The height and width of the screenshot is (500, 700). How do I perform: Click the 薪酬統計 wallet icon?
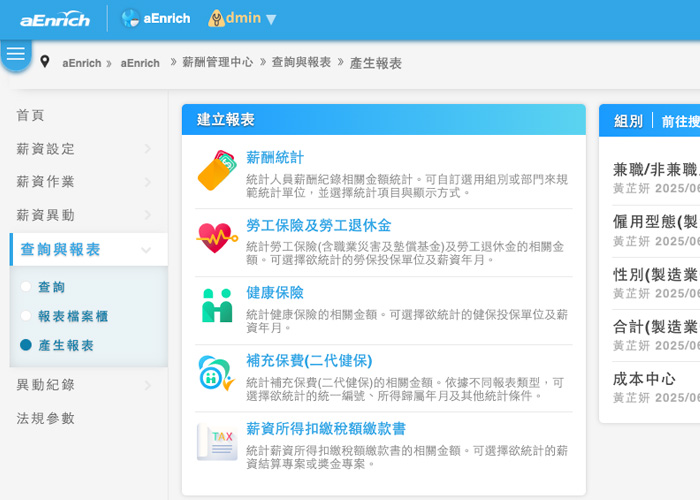click(x=217, y=171)
